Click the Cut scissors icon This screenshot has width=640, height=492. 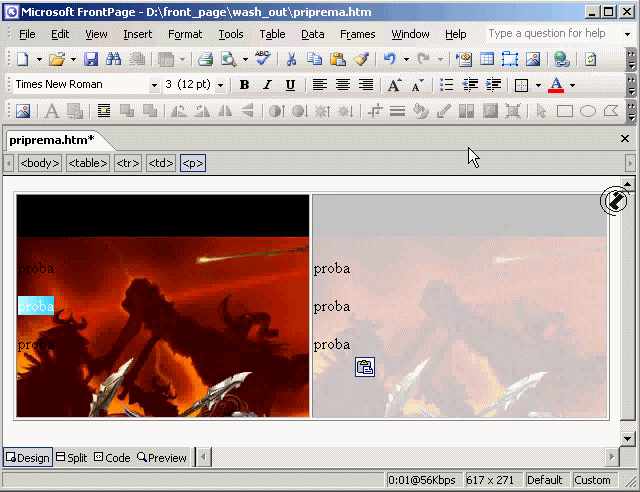coord(291,60)
